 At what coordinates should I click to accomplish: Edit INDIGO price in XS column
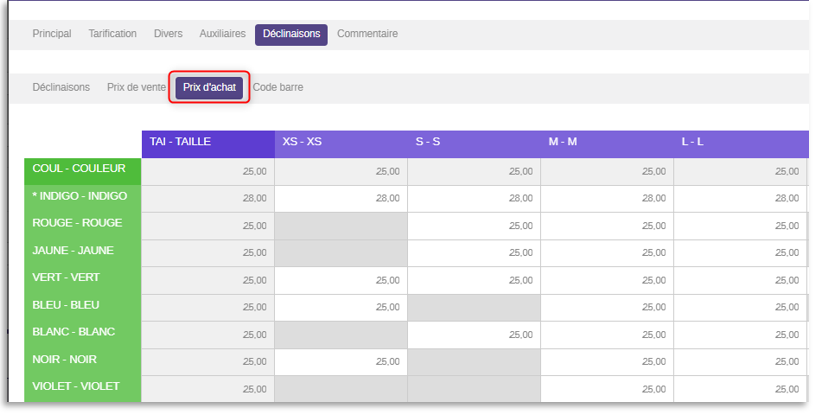coord(341,199)
